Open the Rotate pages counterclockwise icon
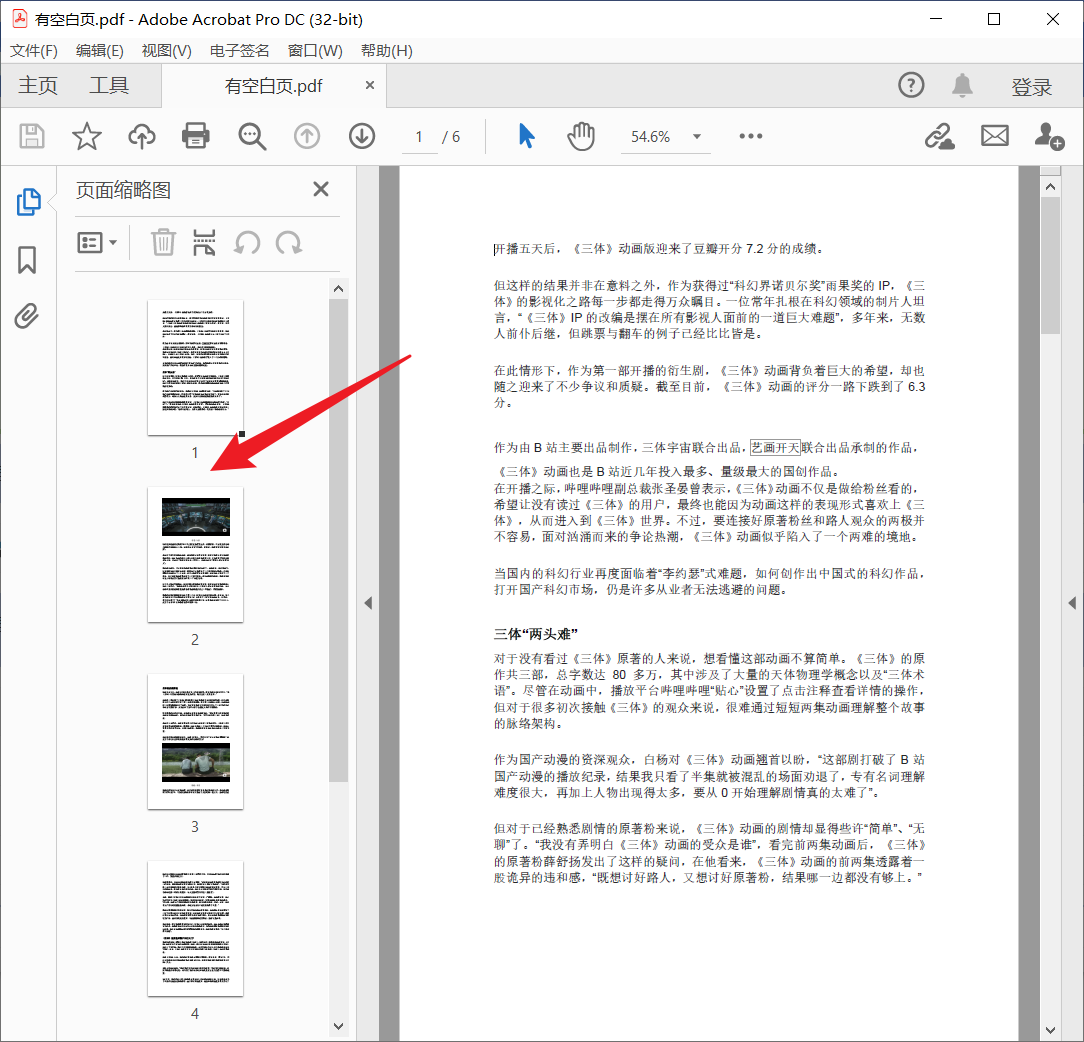 pos(246,242)
